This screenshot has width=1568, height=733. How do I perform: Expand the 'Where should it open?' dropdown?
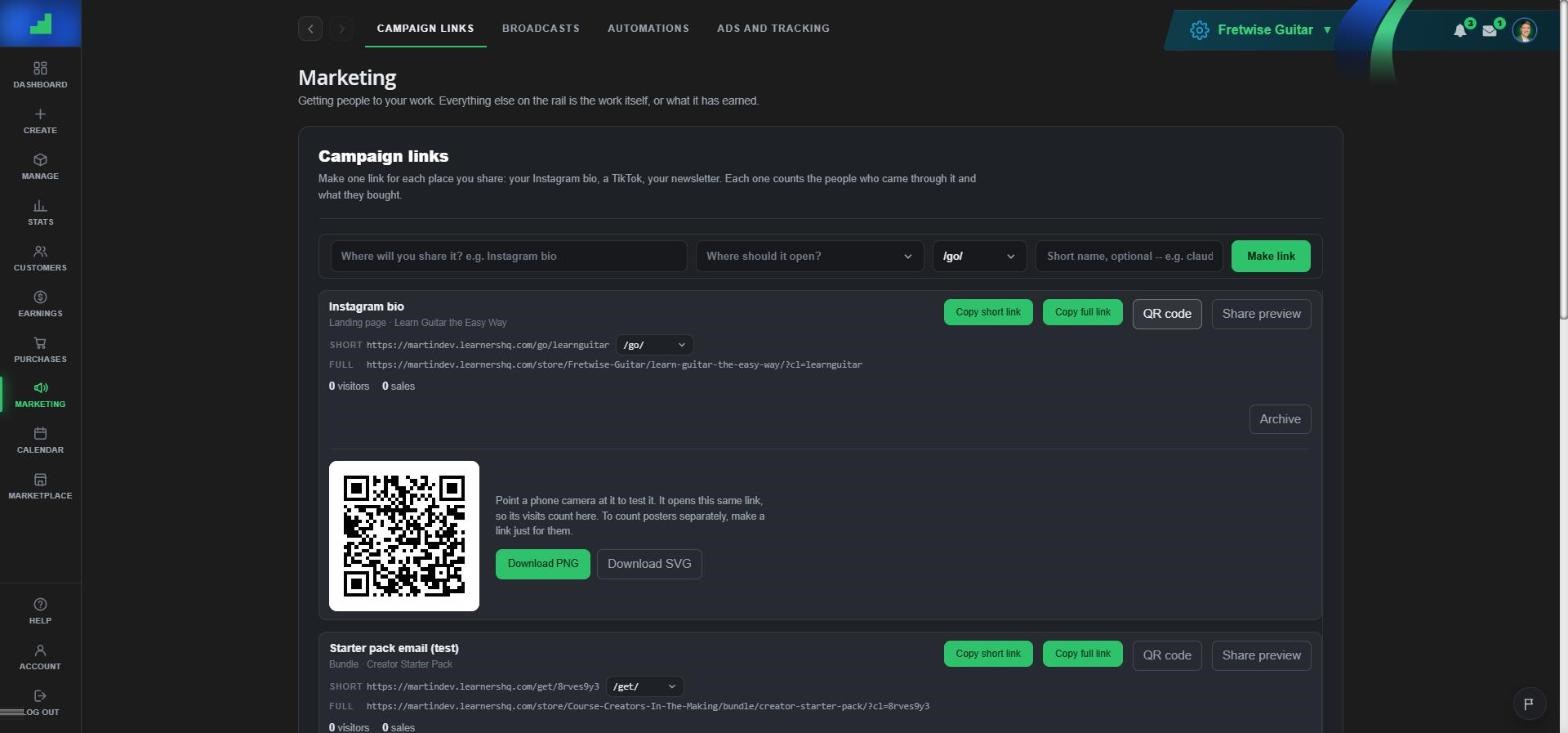pyautogui.click(x=808, y=256)
